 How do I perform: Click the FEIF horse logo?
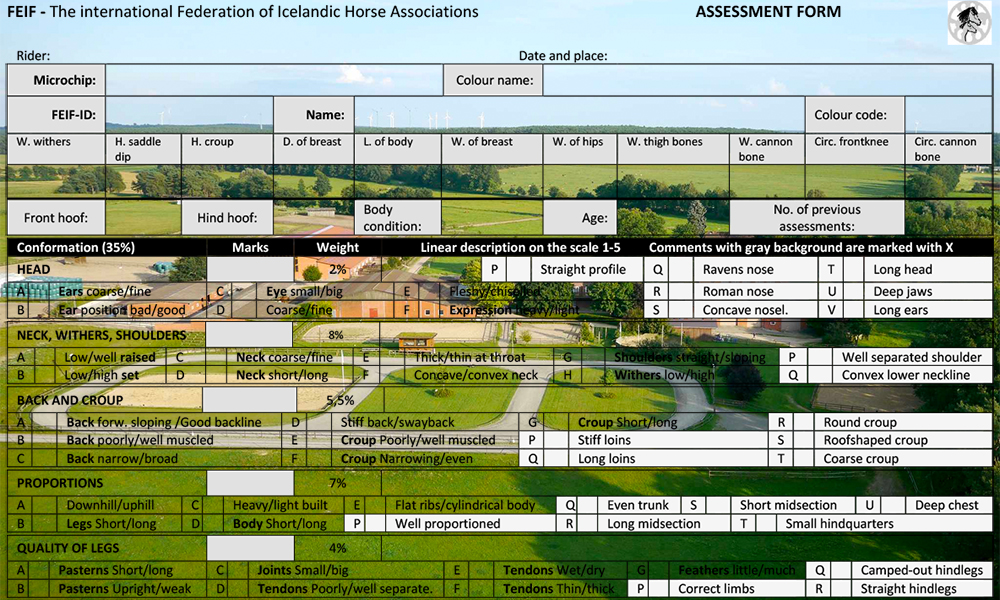[x=969, y=23]
